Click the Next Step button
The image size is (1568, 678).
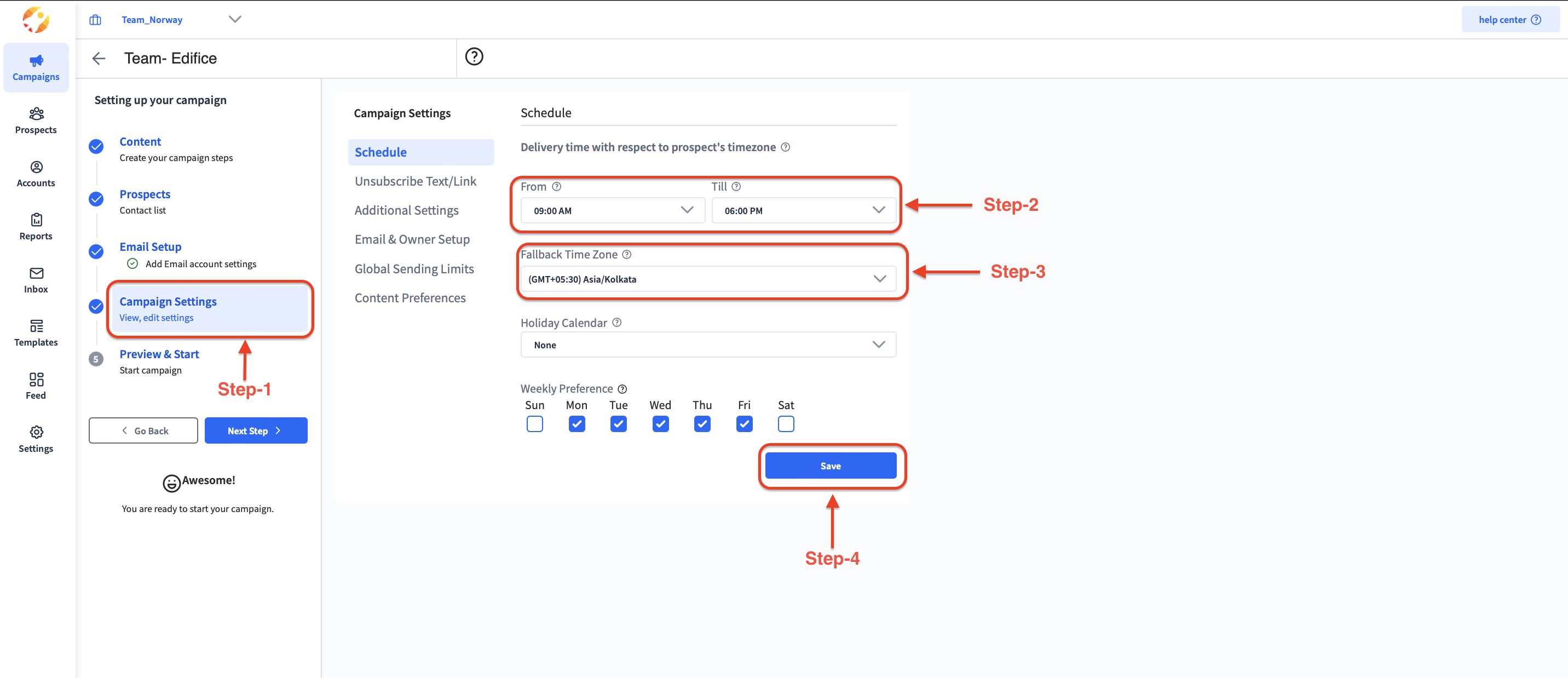coord(256,430)
